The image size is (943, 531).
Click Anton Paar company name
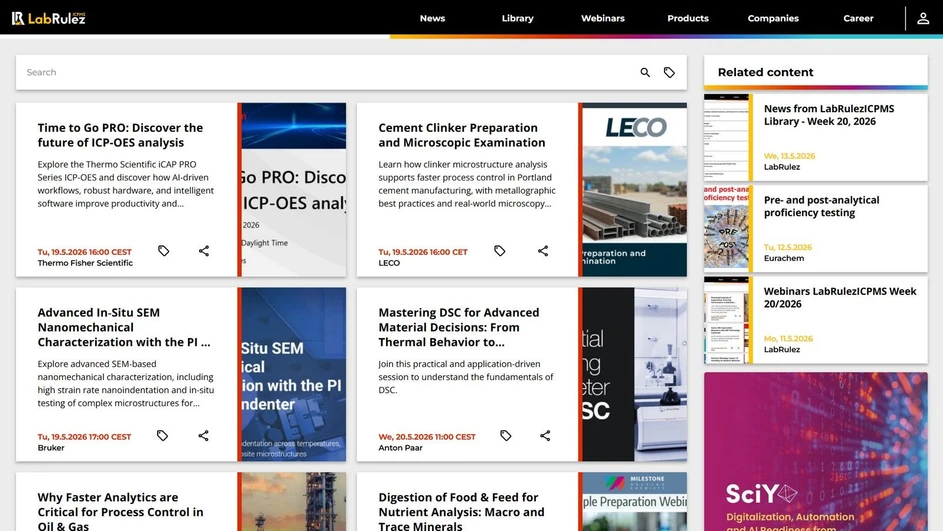[401, 447]
